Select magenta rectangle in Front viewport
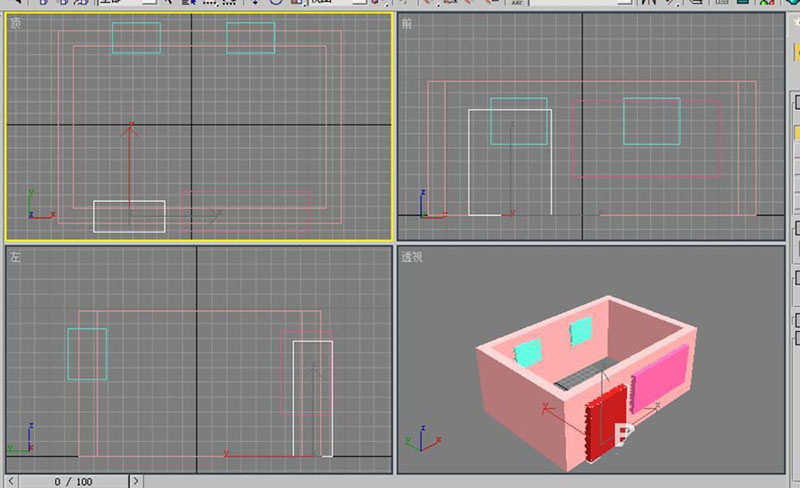The image size is (800, 488). (x=646, y=138)
